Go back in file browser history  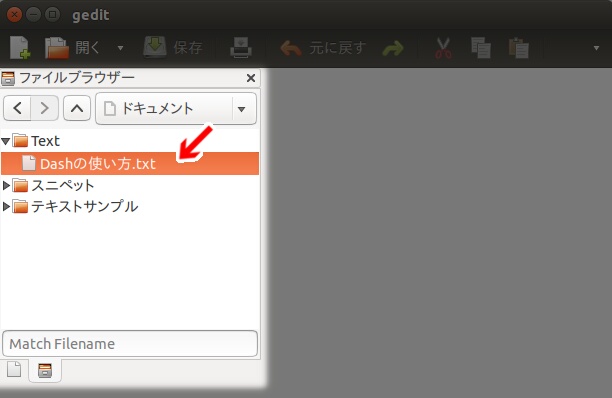(17, 108)
